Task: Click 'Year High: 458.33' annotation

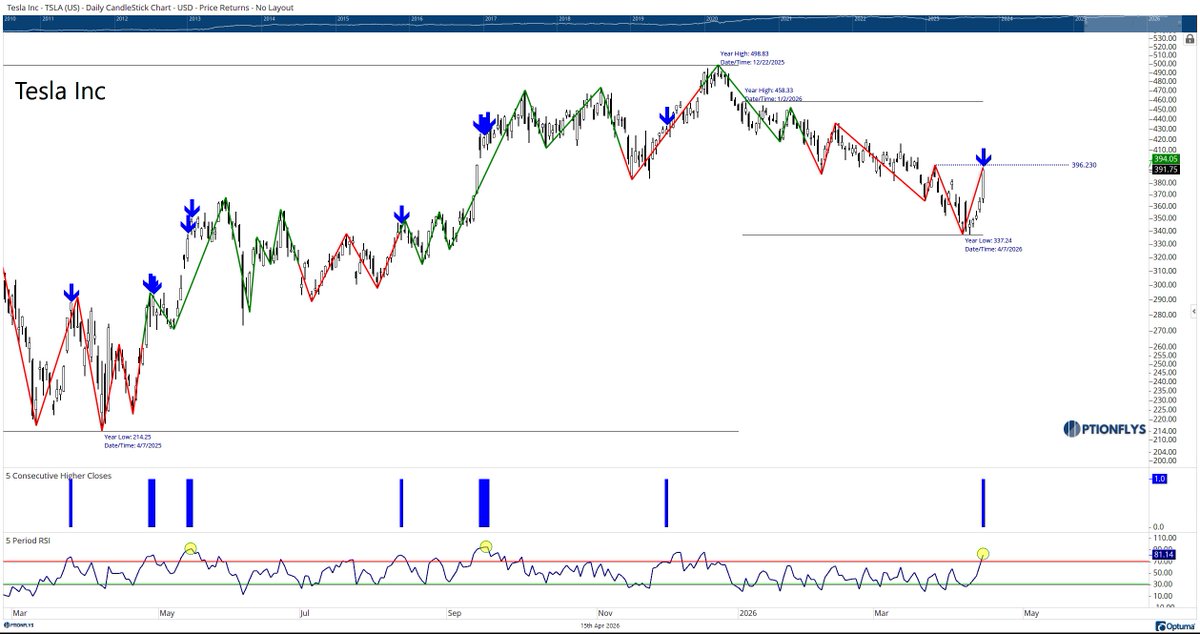Action: (x=770, y=91)
